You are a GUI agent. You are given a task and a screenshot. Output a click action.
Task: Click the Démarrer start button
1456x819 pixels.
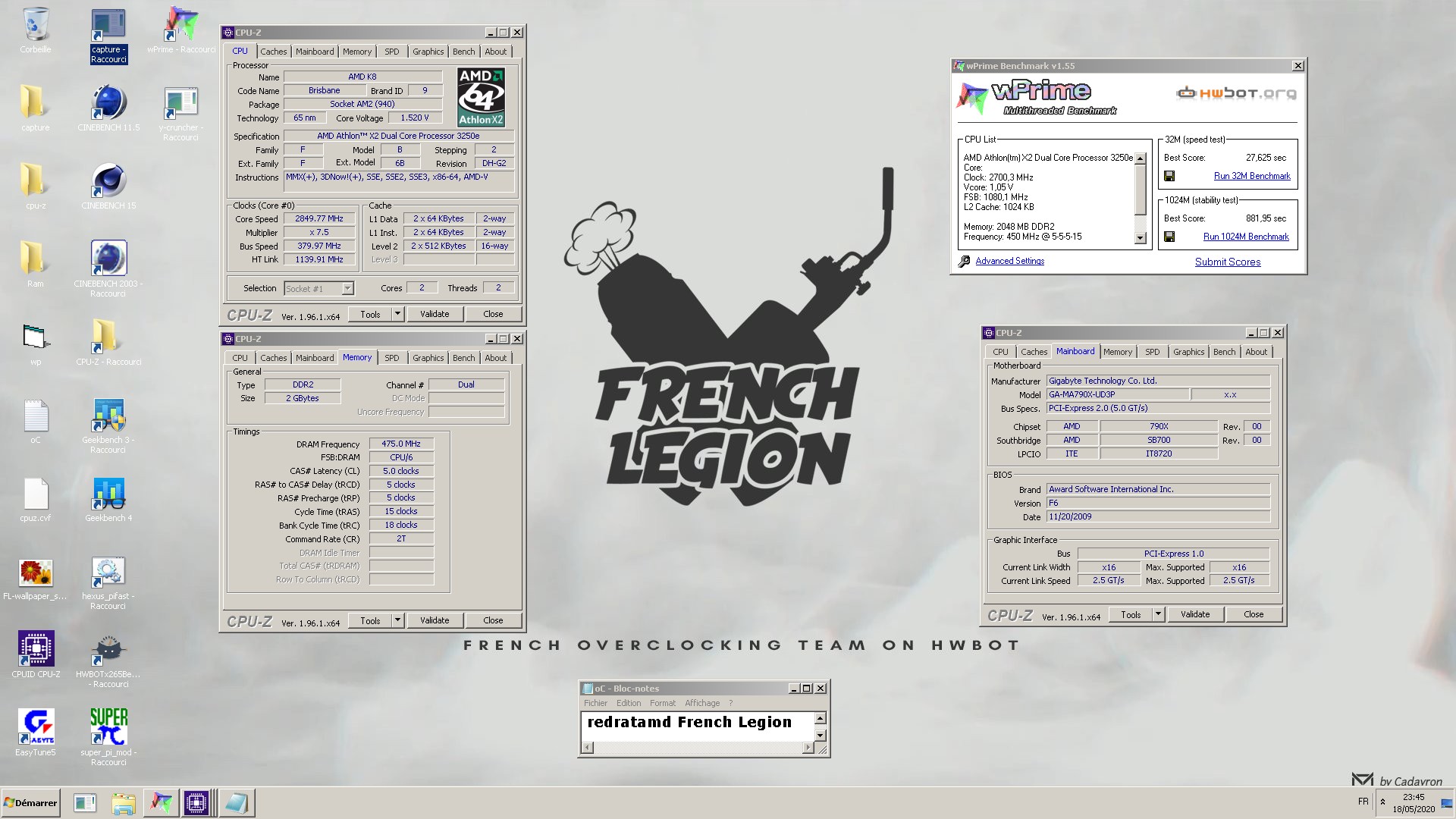[x=30, y=802]
